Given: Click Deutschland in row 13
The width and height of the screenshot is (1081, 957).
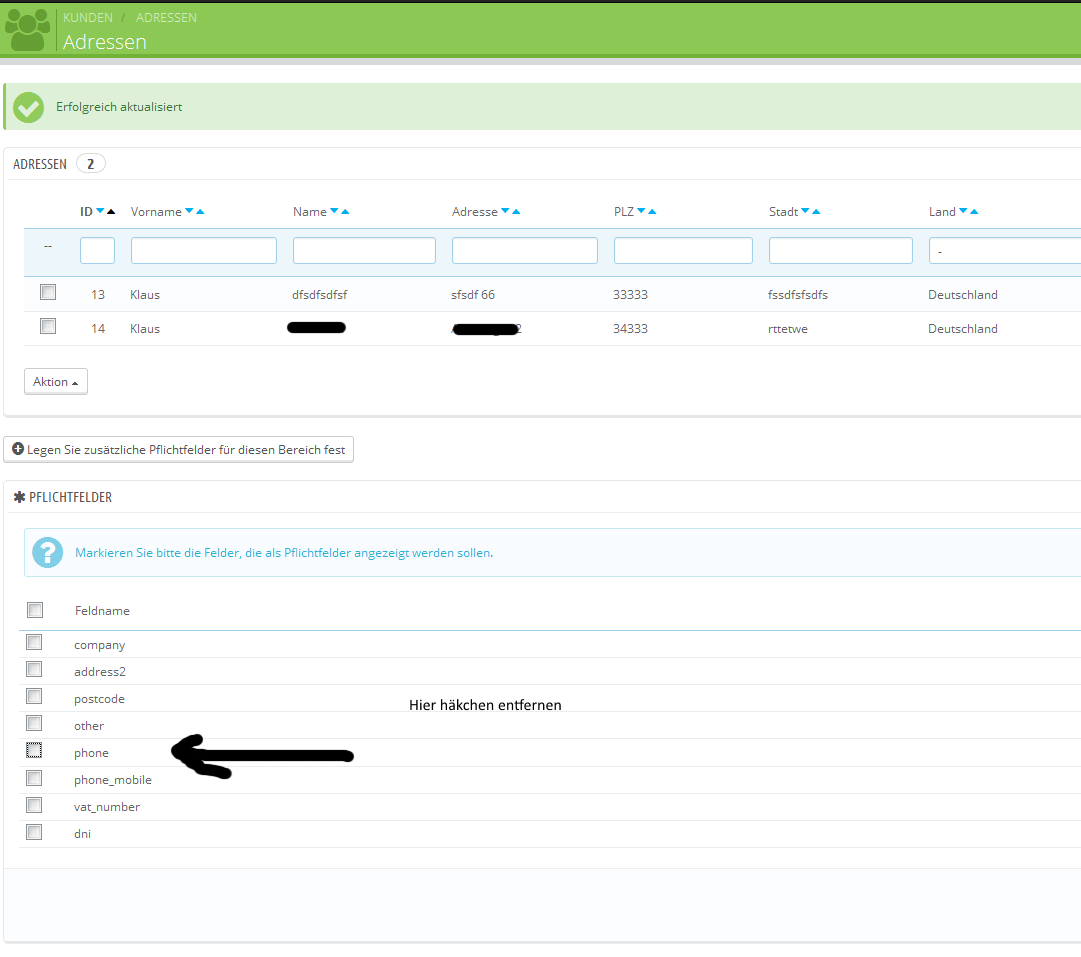Looking at the screenshot, I should click(x=962, y=294).
